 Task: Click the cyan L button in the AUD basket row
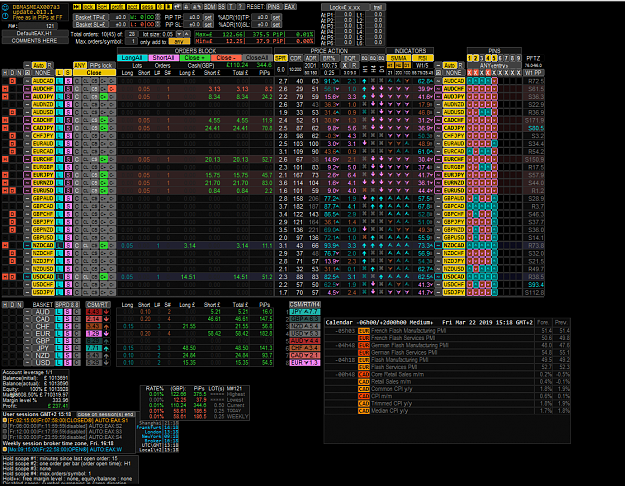59,312
